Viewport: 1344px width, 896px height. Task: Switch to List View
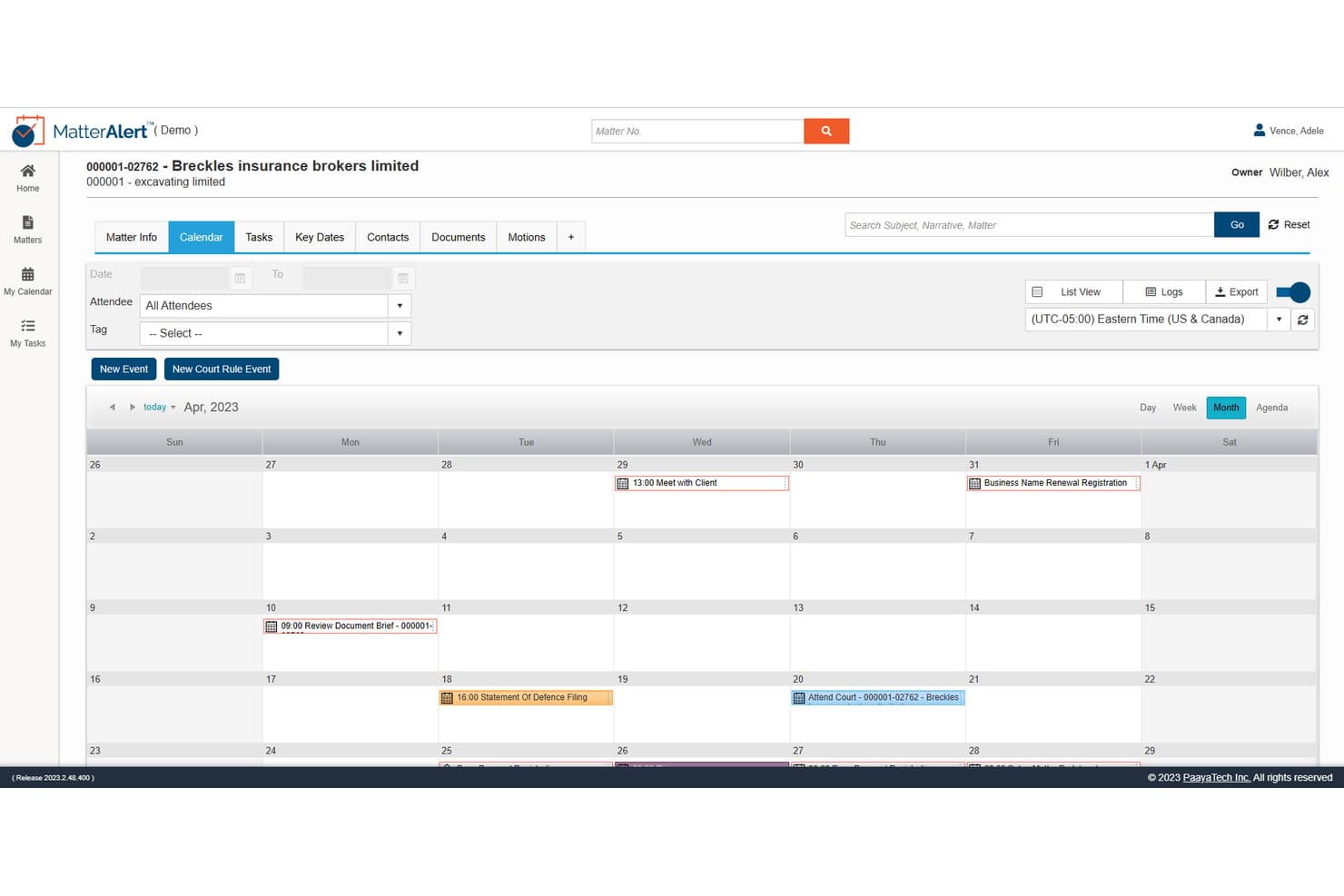(x=1073, y=292)
